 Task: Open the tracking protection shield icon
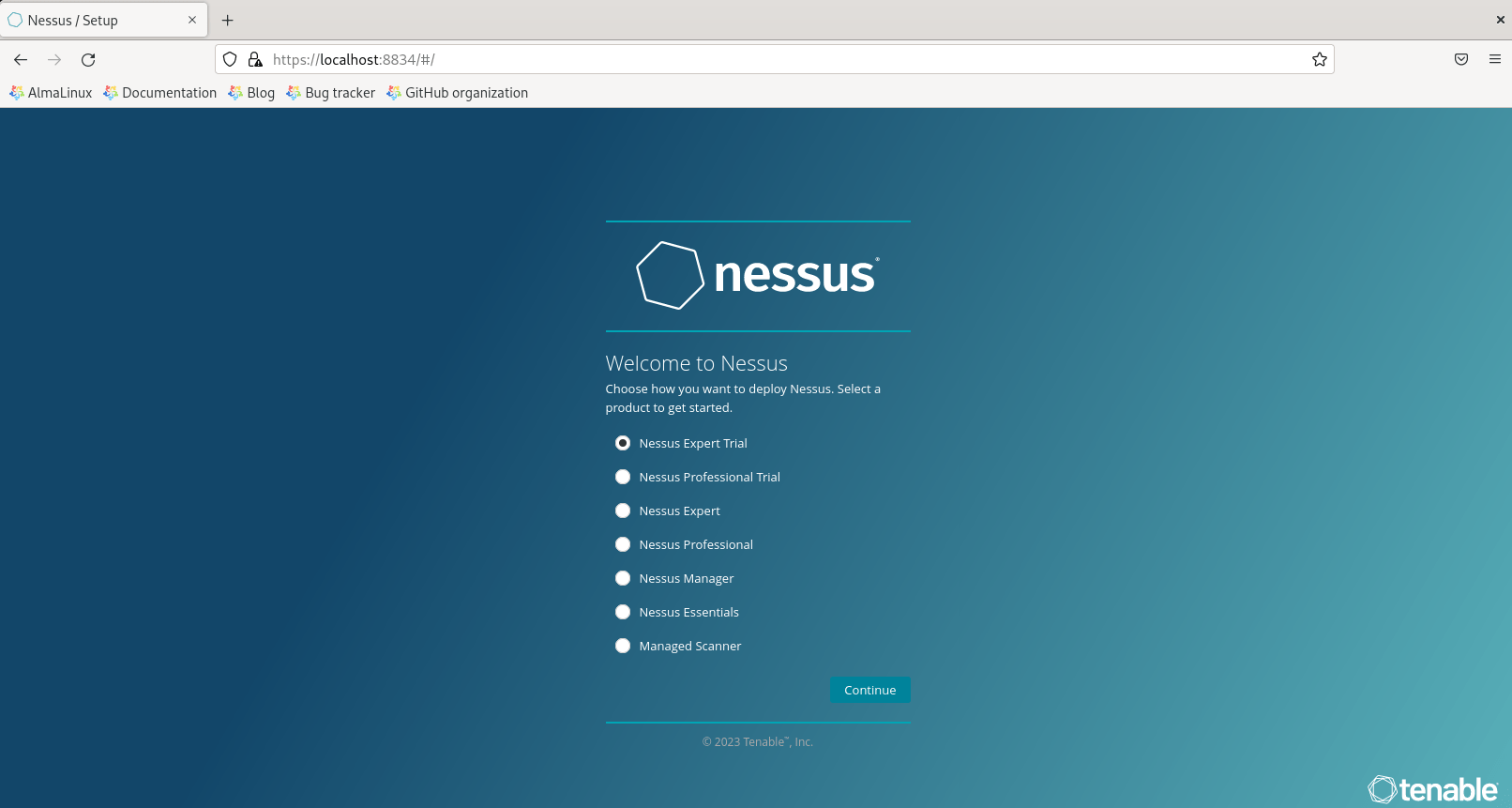point(230,60)
